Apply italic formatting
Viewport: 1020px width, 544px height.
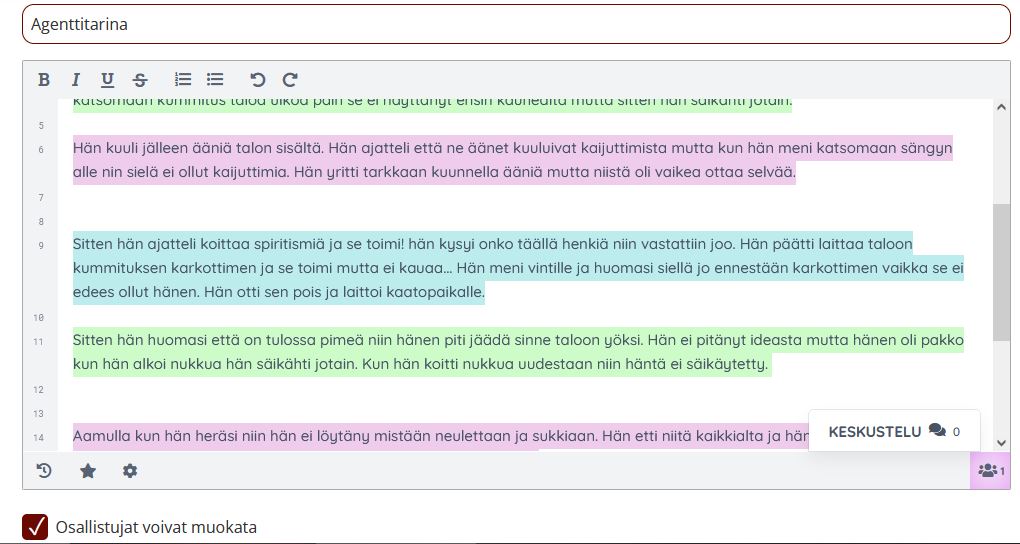(75, 80)
